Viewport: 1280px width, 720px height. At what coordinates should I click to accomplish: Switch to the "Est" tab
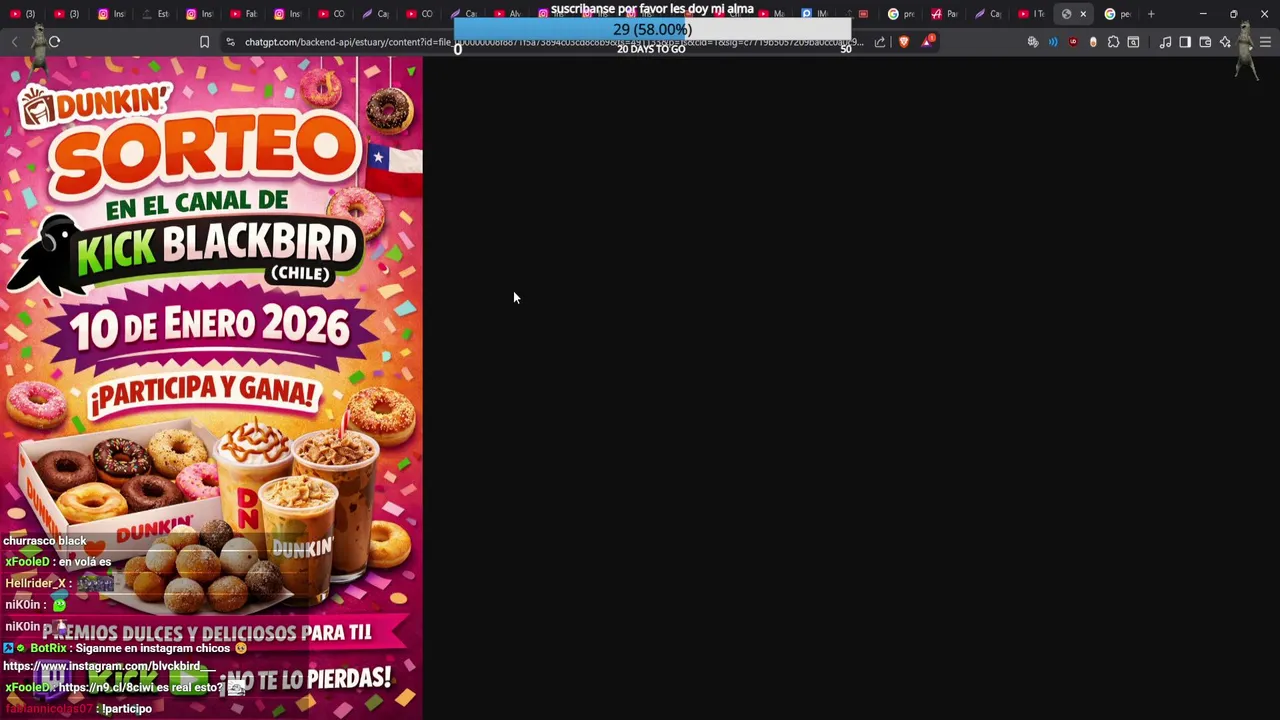click(x=157, y=14)
